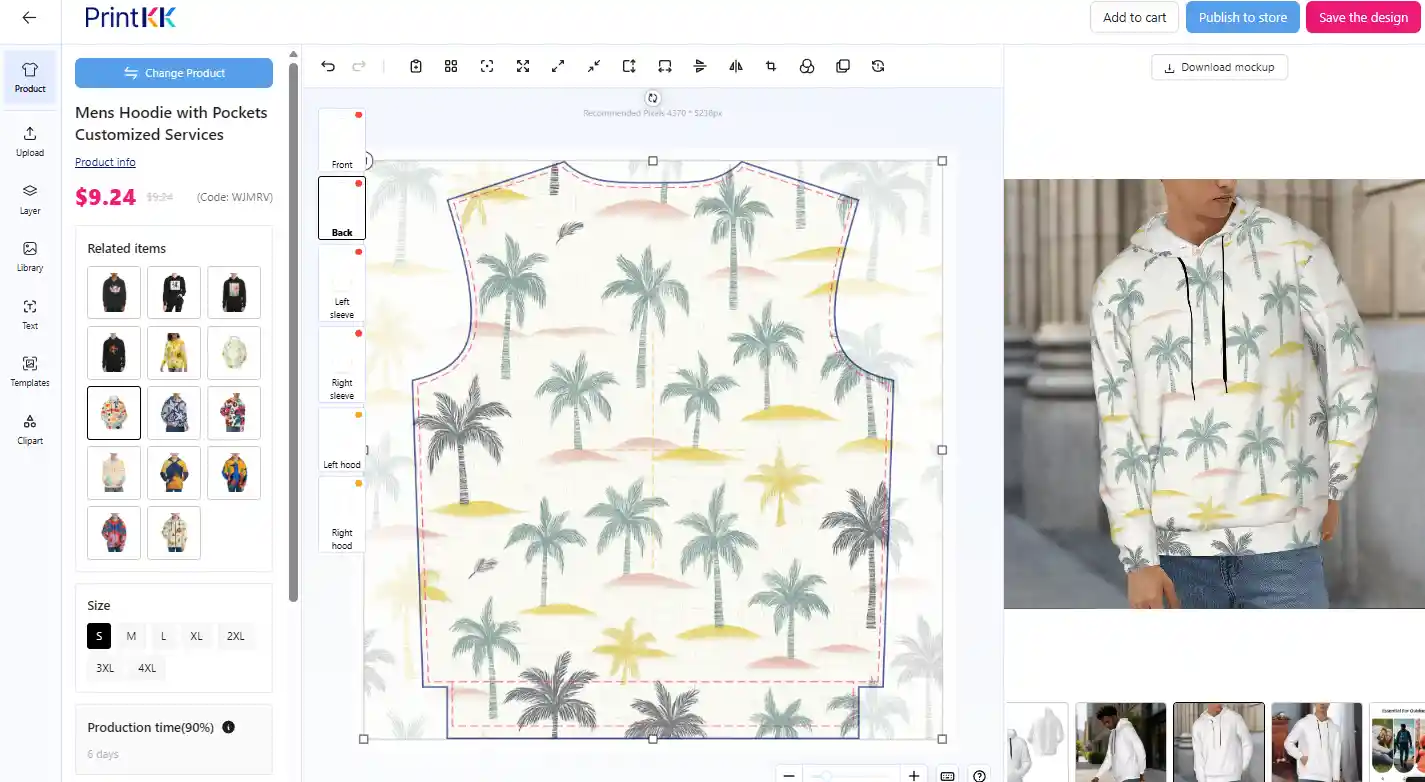The height and width of the screenshot is (782, 1425).
Task: Switch to the Front print area
Action: point(342,140)
